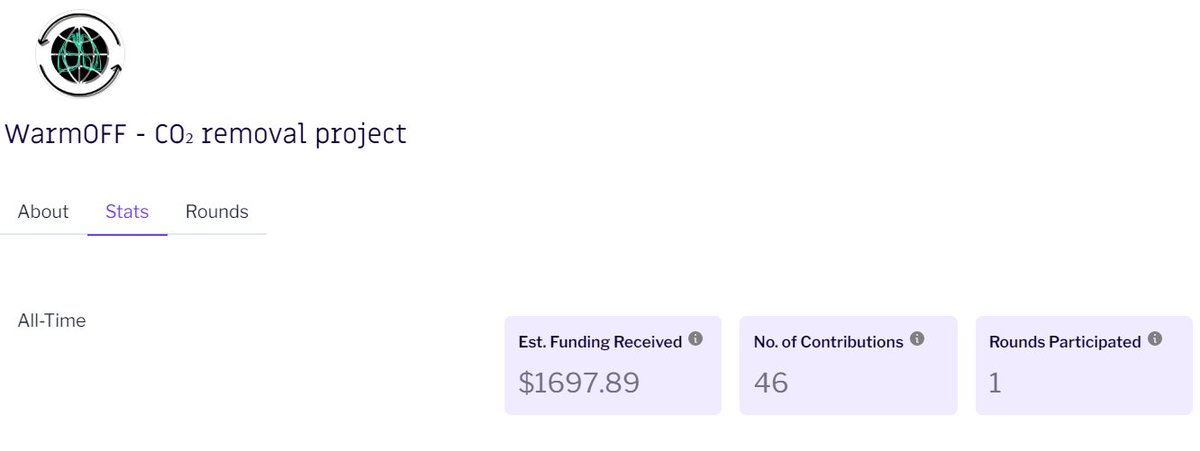This screenshot has height=451, width=1200.
Task: Click the No. of Contributions label
Action: (x=828, y=342)
